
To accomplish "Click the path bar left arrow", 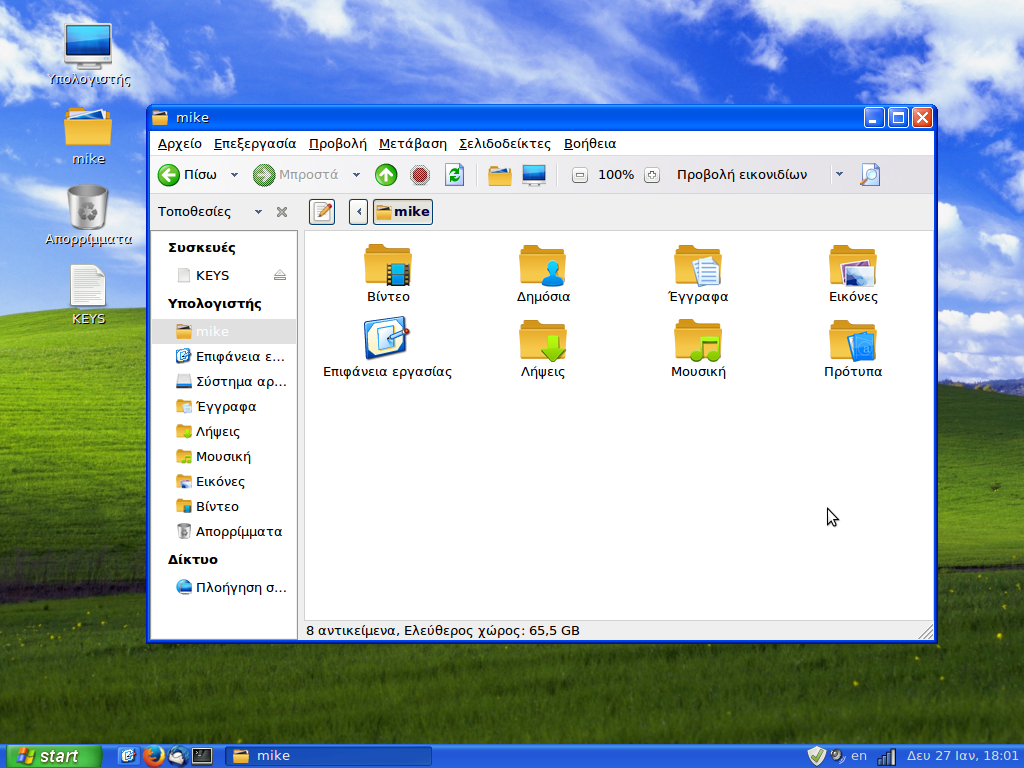I will (x=358, y=212).
